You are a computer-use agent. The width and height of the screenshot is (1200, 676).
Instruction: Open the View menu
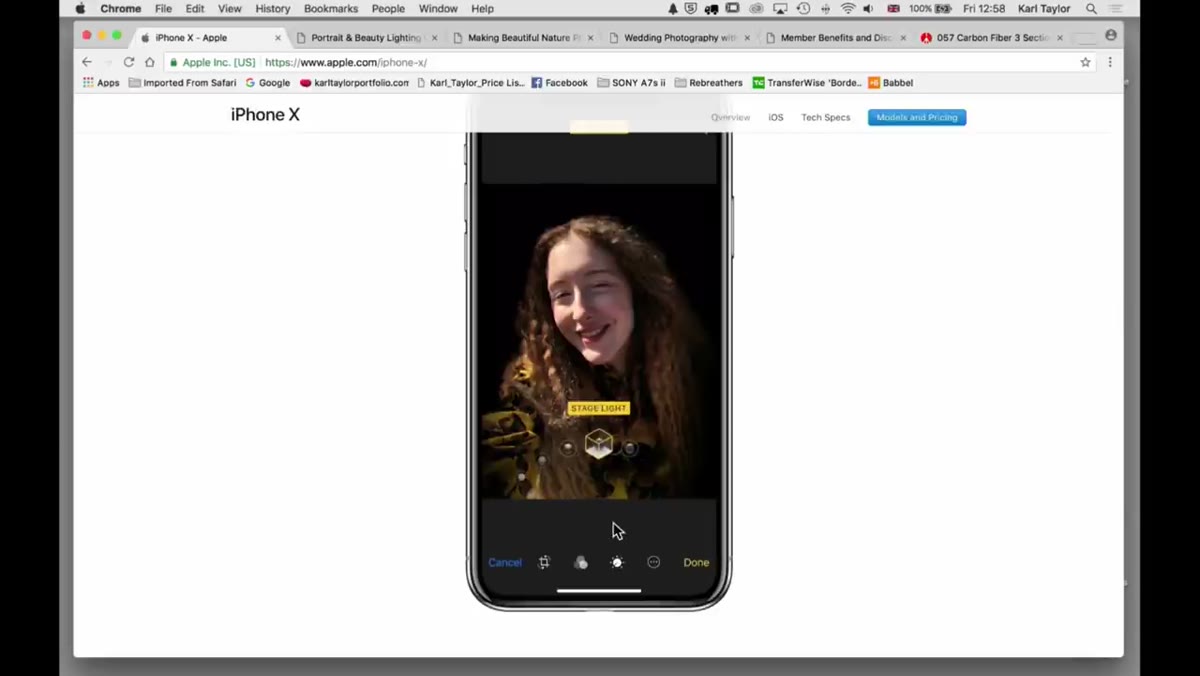[230, 9]
